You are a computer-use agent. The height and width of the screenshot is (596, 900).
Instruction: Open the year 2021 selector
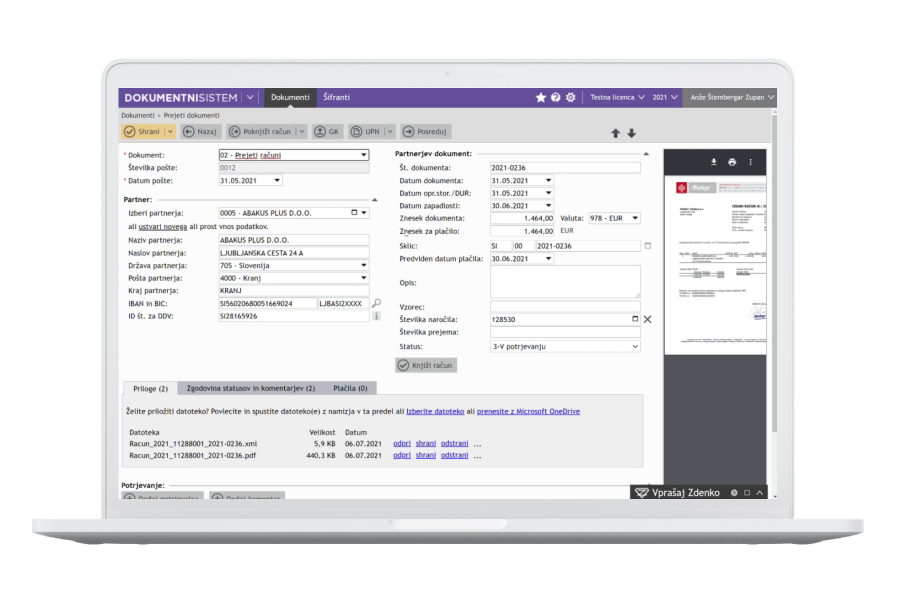coord(665,98)
